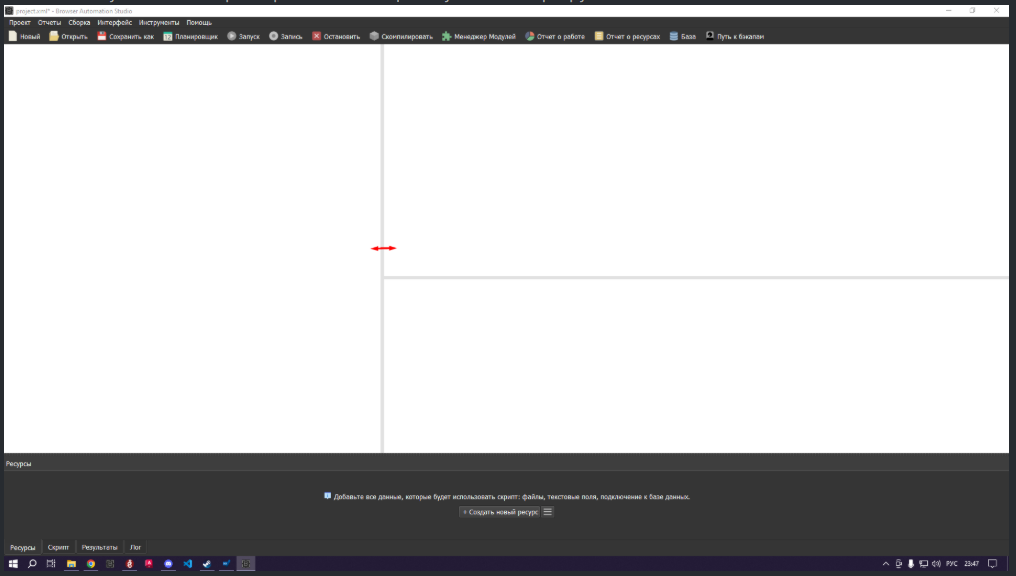Expand the menu beside Создать новый ресурс
Screen dimensions: 1016x576
(547, 512)
